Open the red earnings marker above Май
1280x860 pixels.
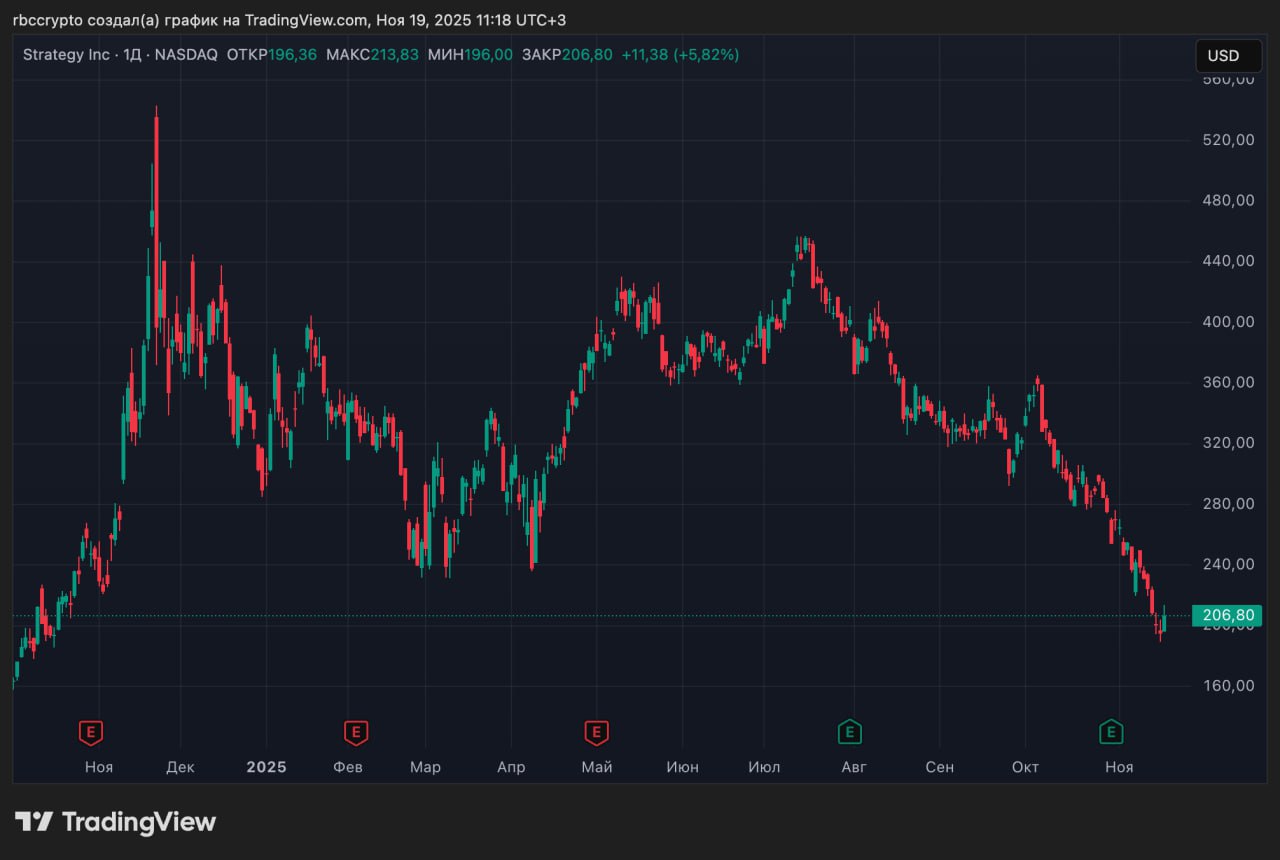point(597,733)
